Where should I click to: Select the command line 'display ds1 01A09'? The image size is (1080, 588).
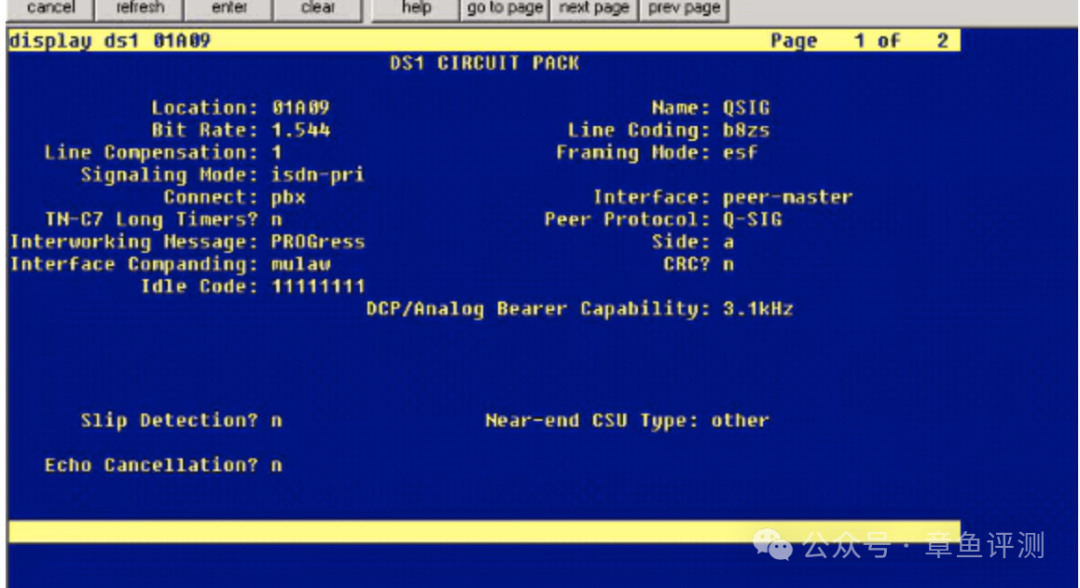tap(110, 41)
